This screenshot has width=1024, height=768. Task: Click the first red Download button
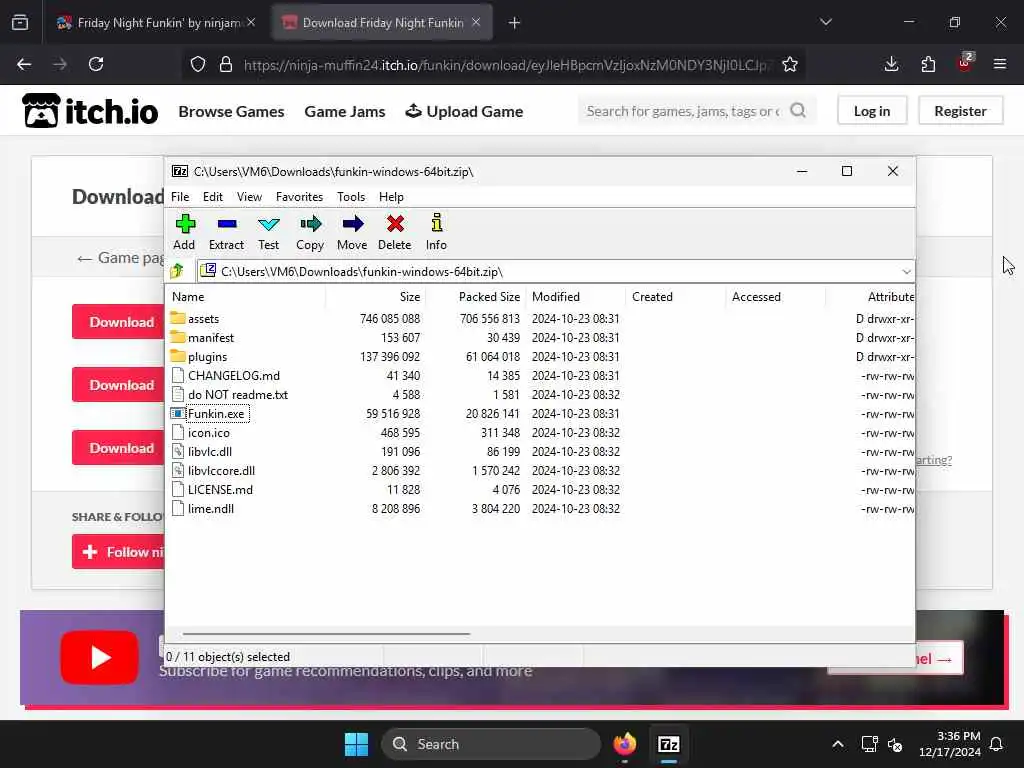point(118,322)
